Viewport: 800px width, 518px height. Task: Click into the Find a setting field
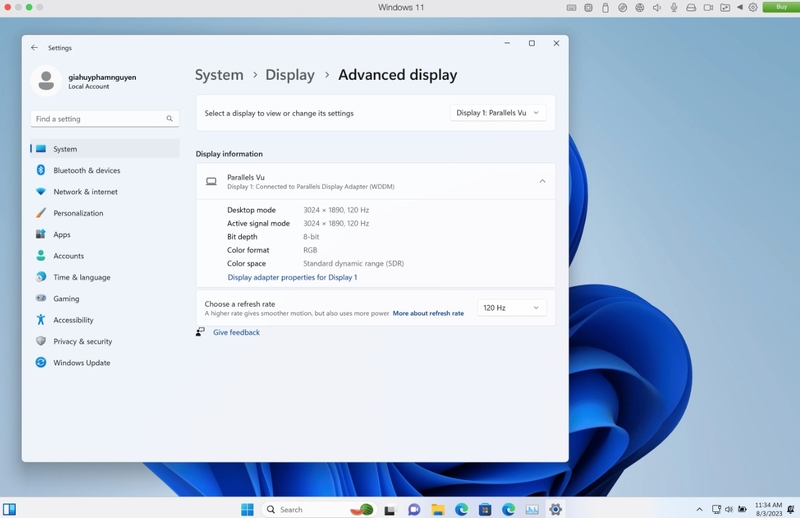click(x=105, y=118)
